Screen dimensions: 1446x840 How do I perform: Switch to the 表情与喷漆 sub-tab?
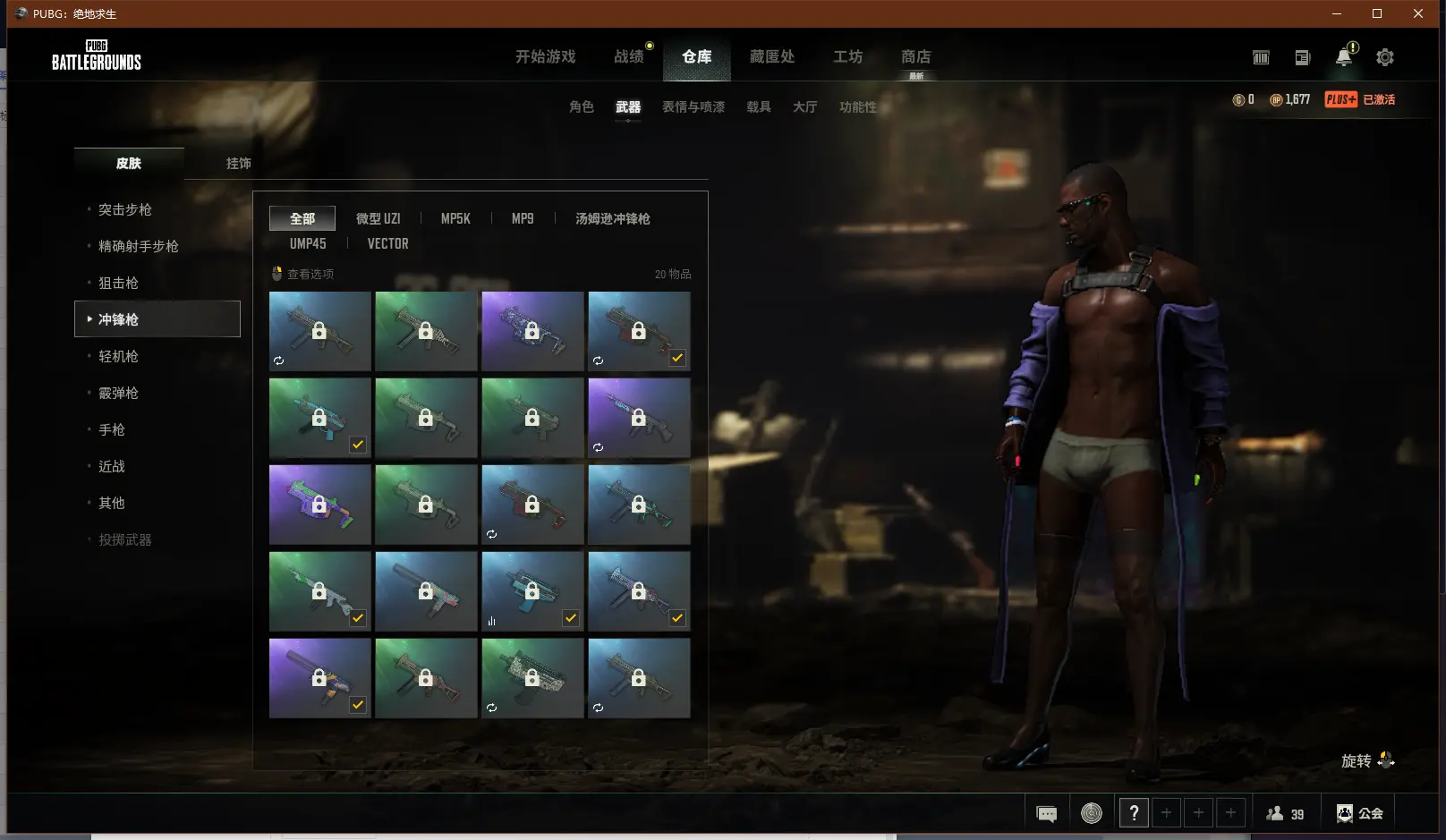pyautogui.click(x=693, y=106)
